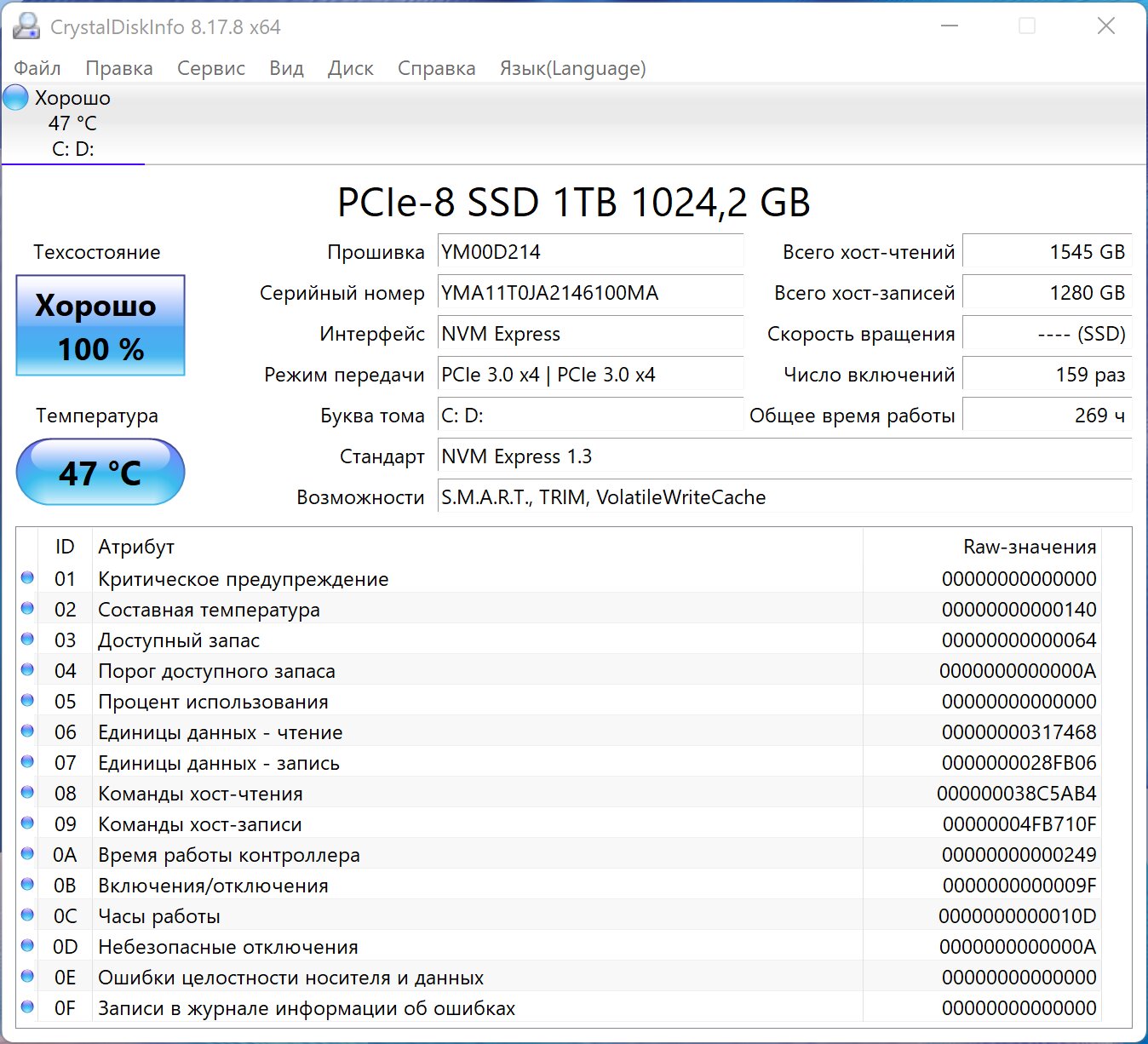Open the Диск menu
The image size is (1148, 1044).
[351, 68]
